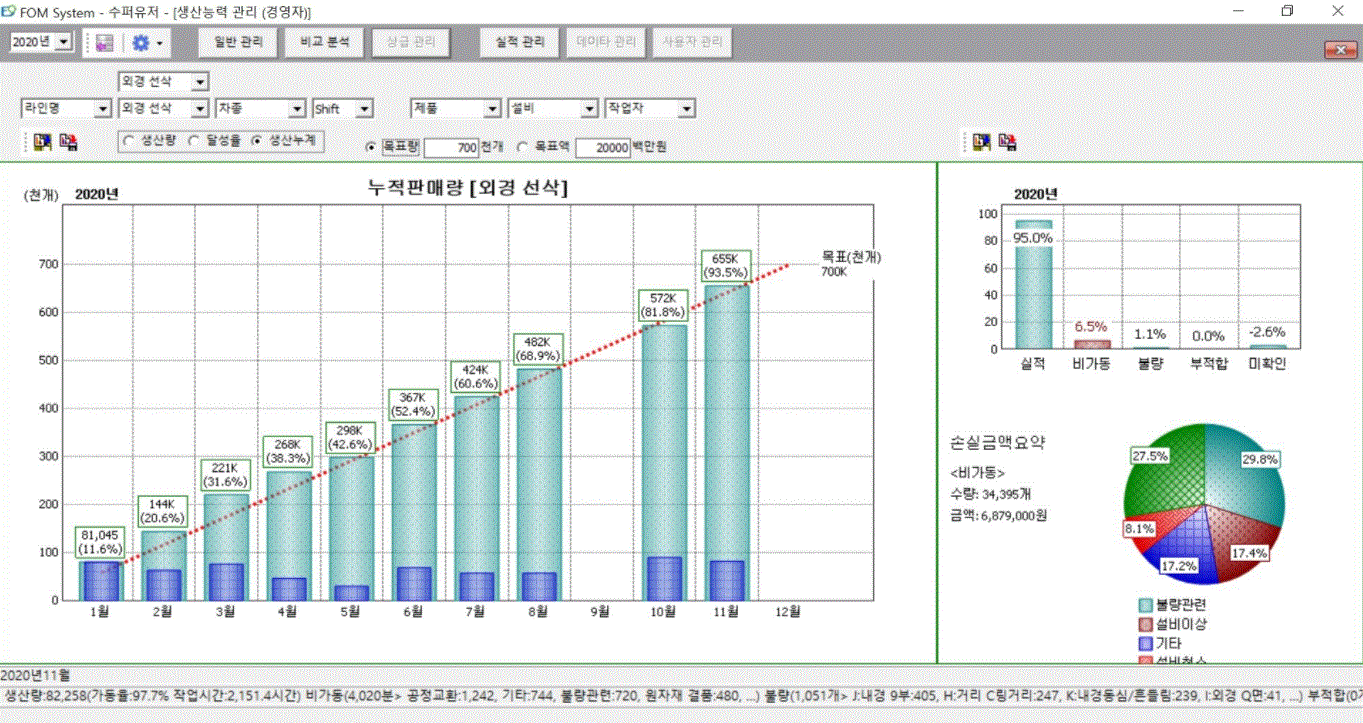
Task: Click the 불량관련 legend color swatch
Action: click(1146, 605)
